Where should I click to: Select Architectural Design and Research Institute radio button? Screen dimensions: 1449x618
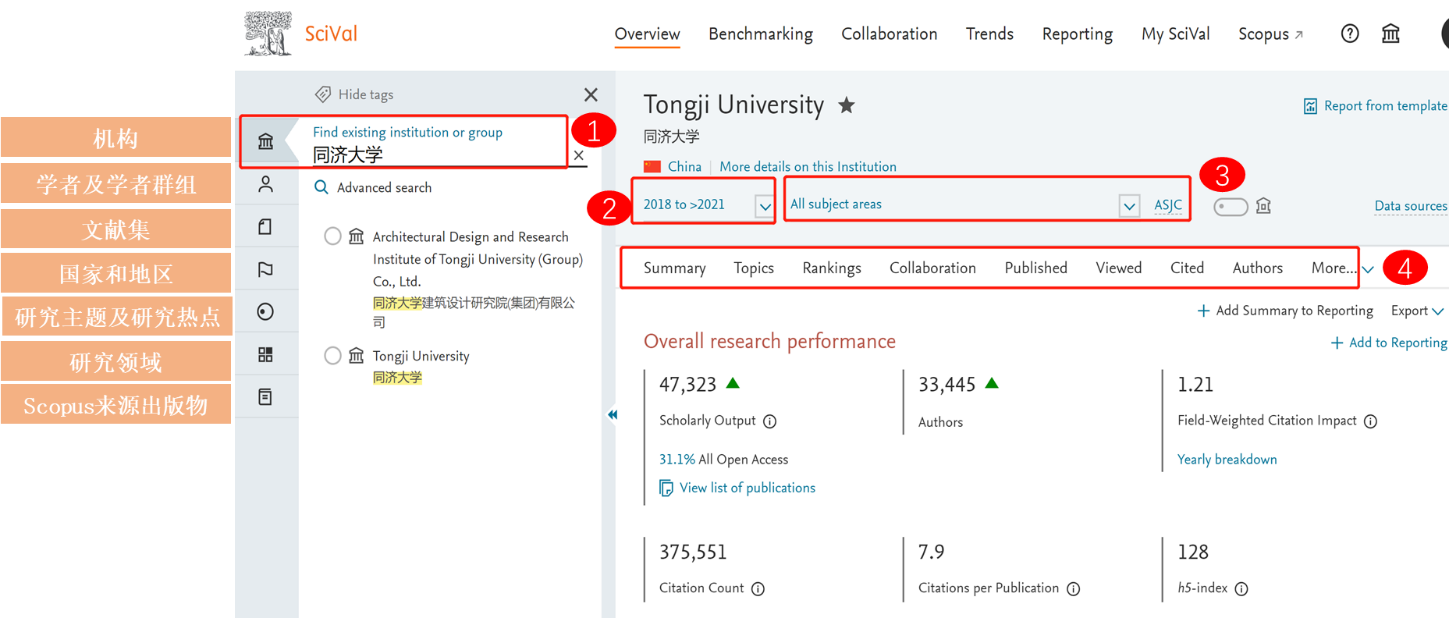pyautogui.click(x=333, y=237)
